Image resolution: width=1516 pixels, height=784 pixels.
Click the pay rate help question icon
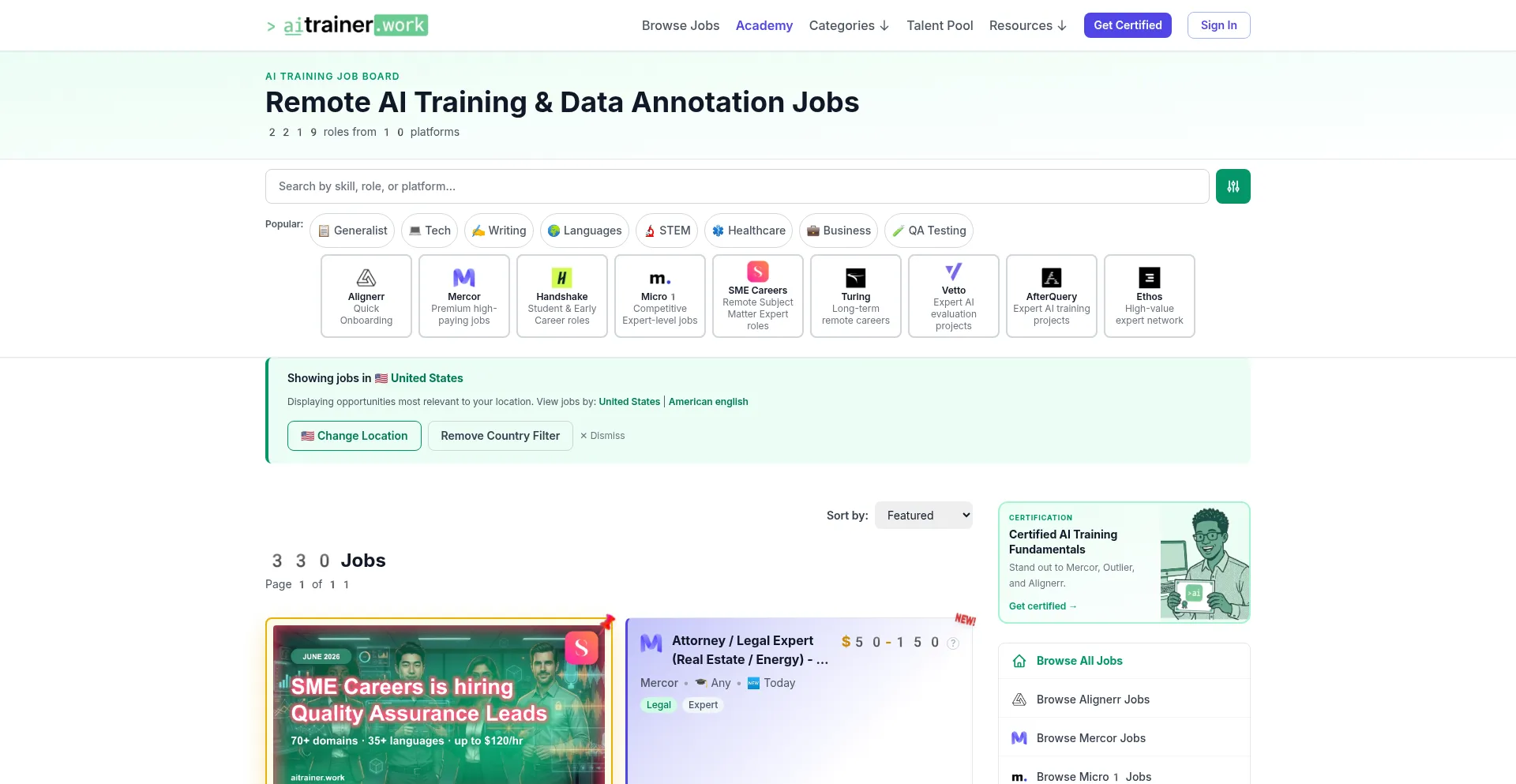click(x=953, y=643)
